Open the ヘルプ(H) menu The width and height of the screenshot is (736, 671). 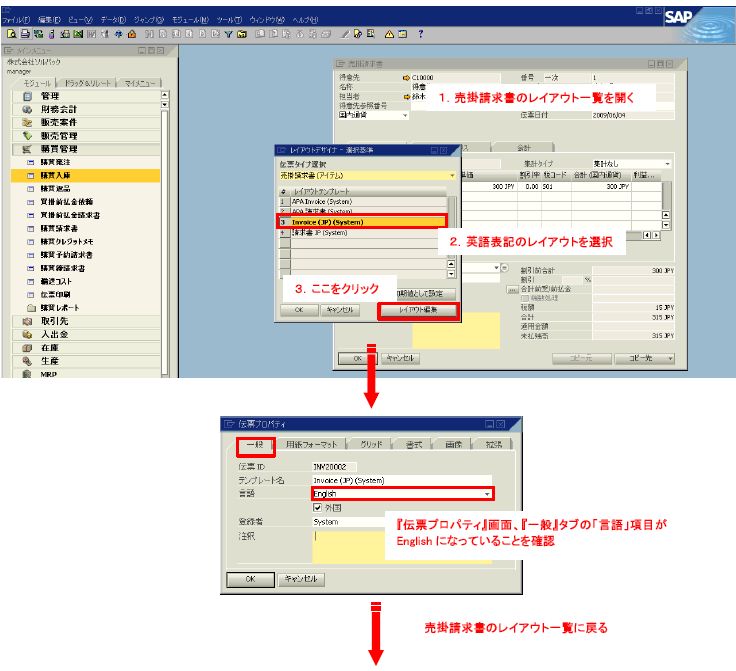(x=305, y=20)
